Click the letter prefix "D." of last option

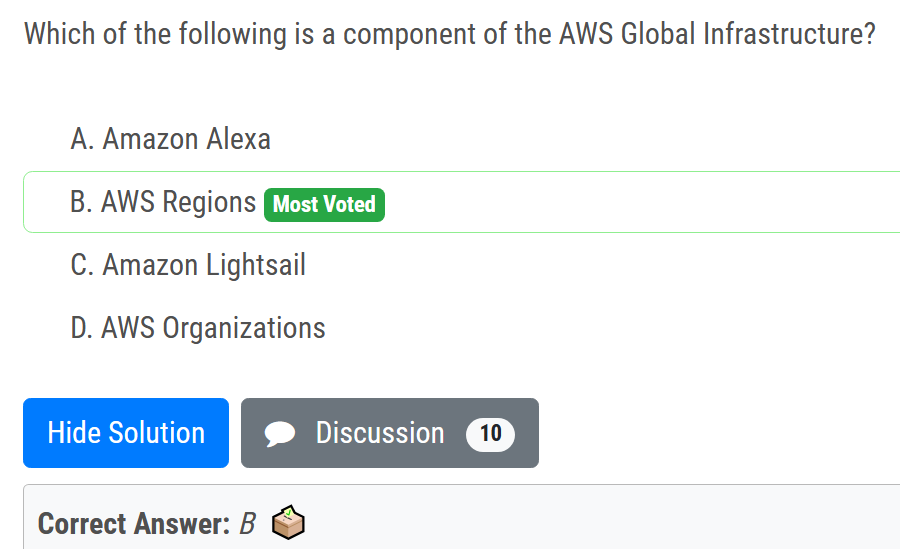point(82,328)
